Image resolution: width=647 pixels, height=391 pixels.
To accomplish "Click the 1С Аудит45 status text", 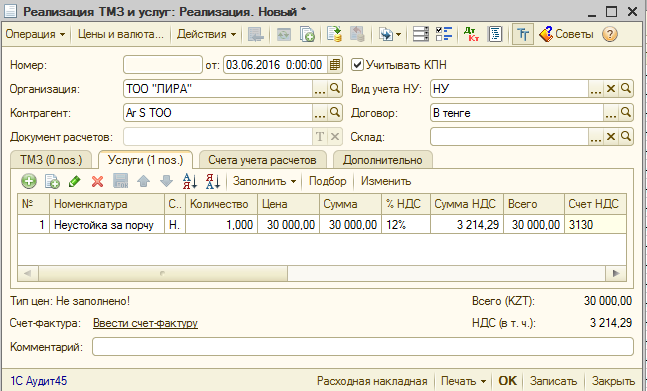I will (38, 381).
